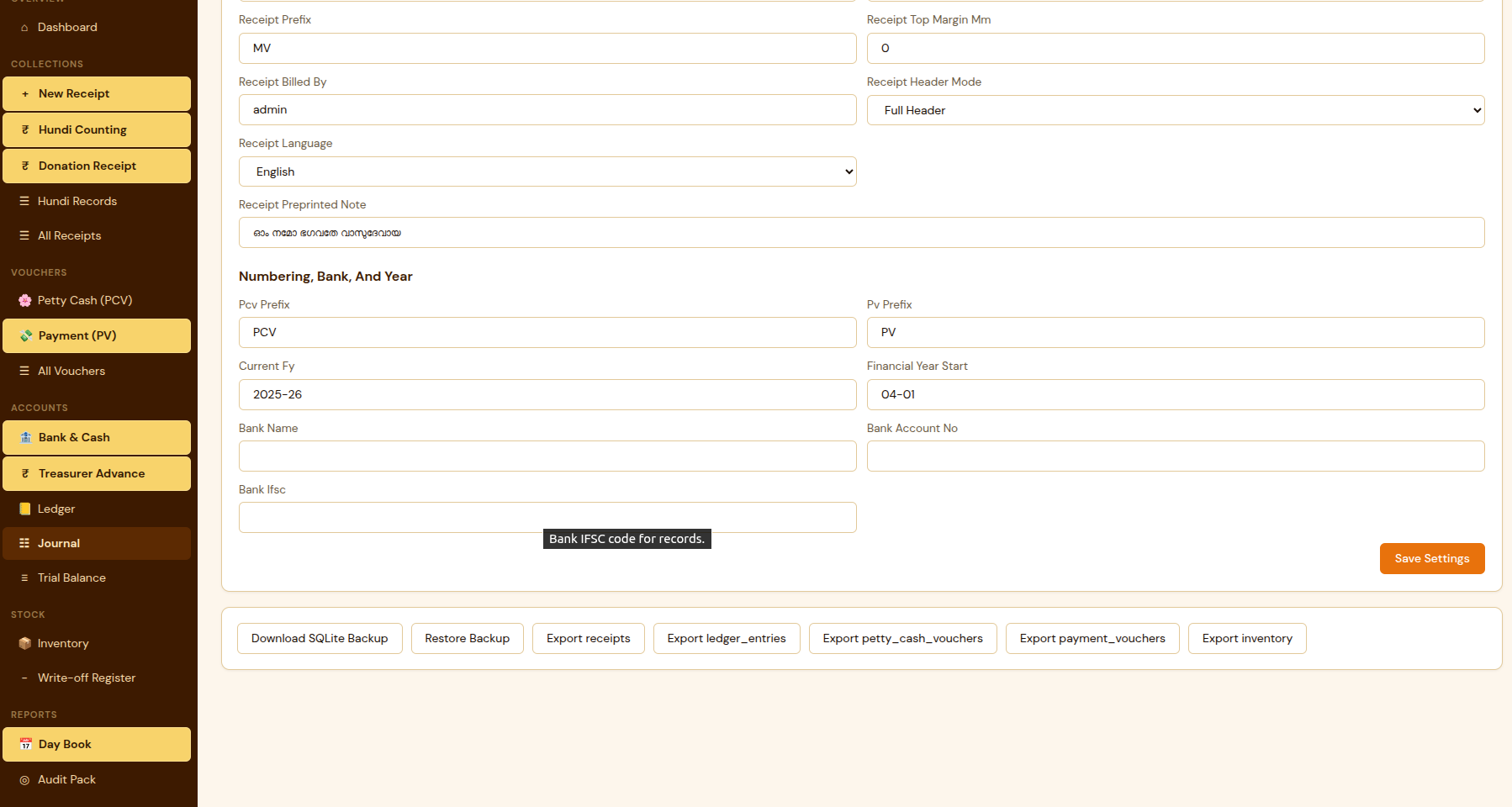Screen dimensions: 1512x807
Task: Open the Receipt Language dropdown
Action: pos(547,171)
